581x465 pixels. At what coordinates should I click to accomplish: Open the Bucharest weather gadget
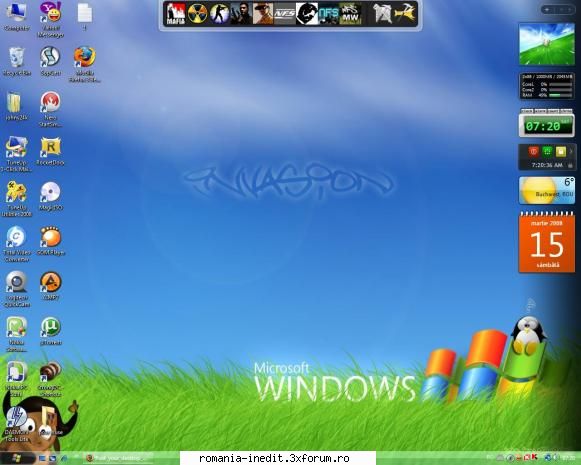547,190
